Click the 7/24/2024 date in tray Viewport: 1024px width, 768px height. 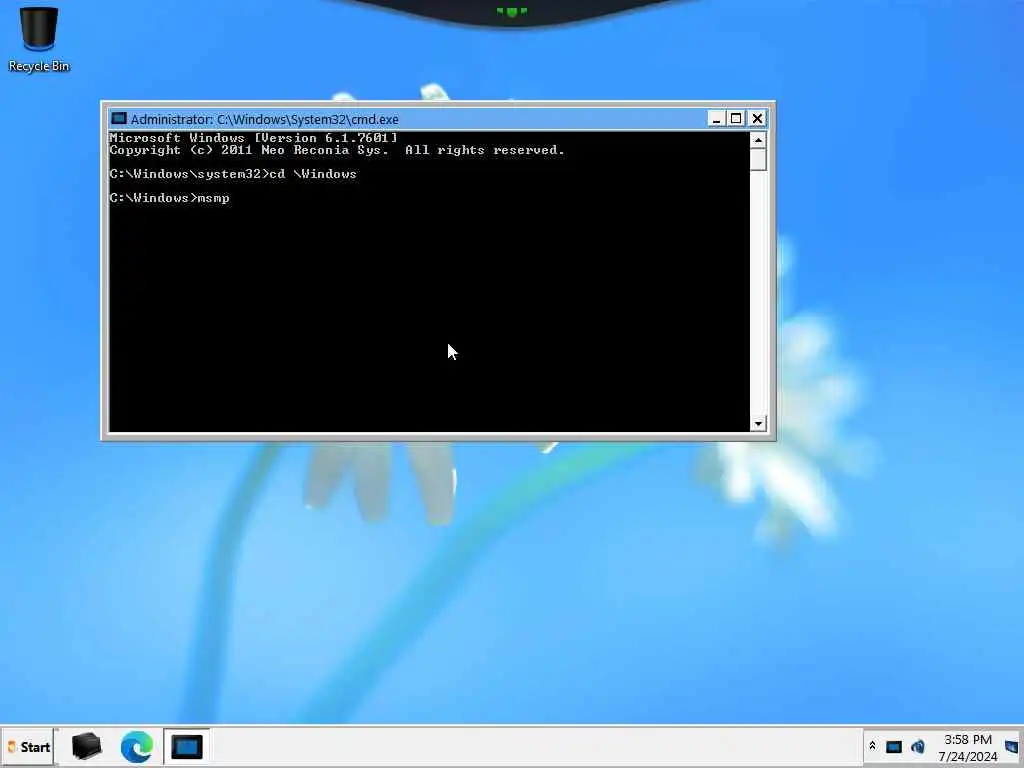967,756
